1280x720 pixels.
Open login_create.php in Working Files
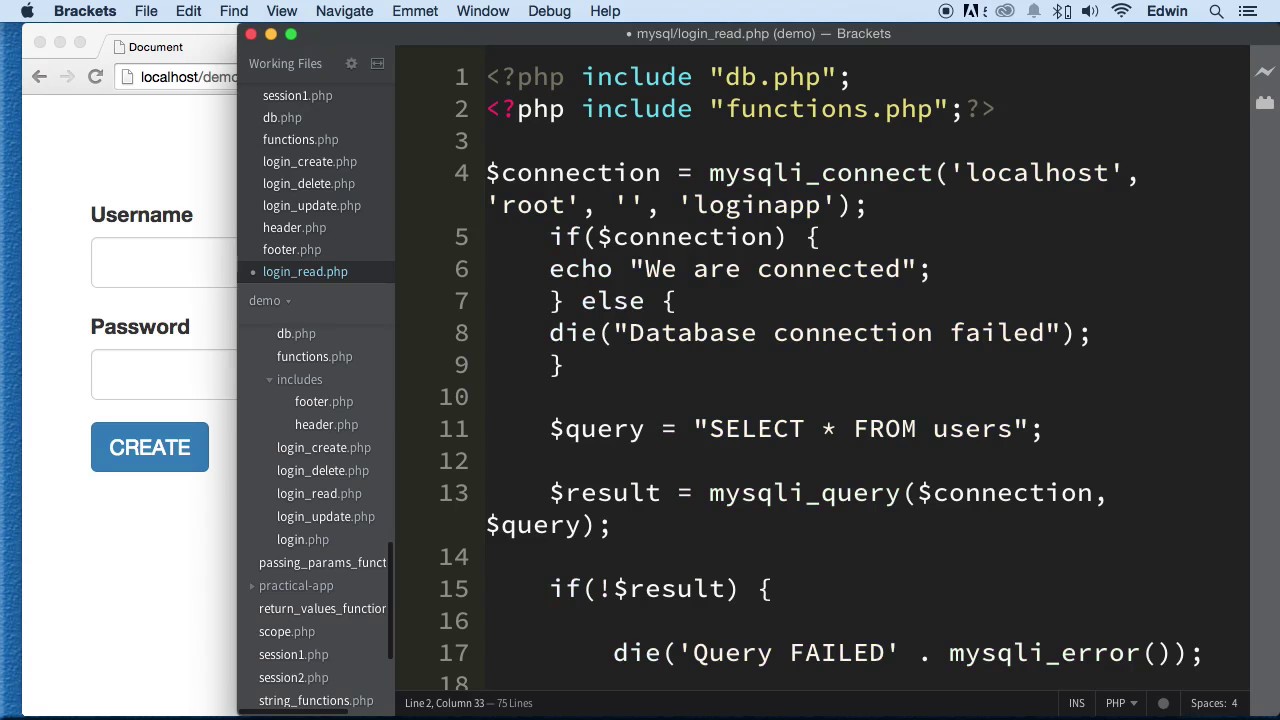309,162
